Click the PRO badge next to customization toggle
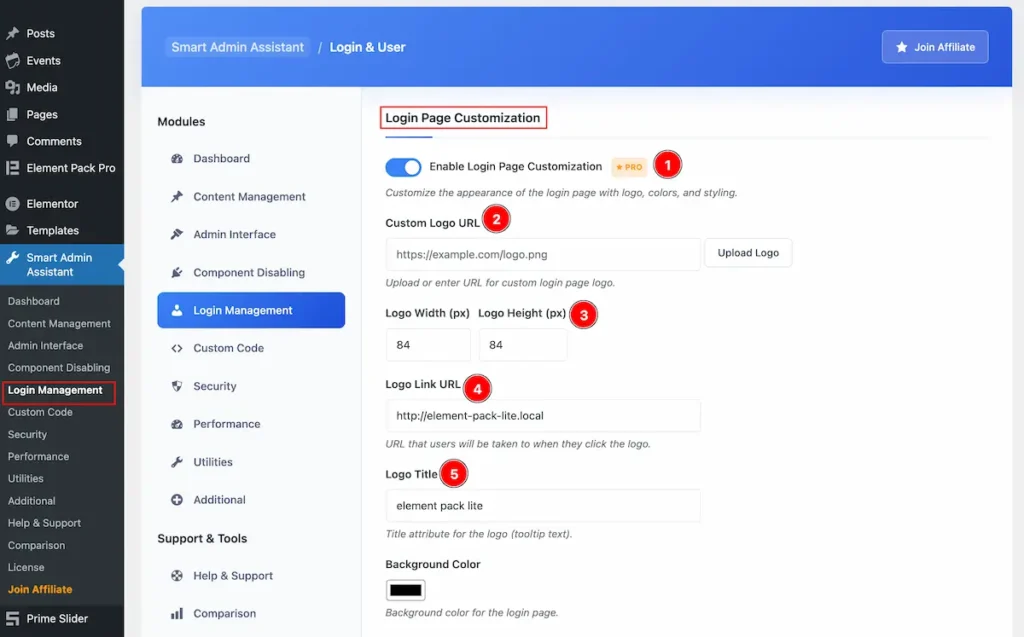The height and width of the screenshot is (637, 1024). [629, 167]
